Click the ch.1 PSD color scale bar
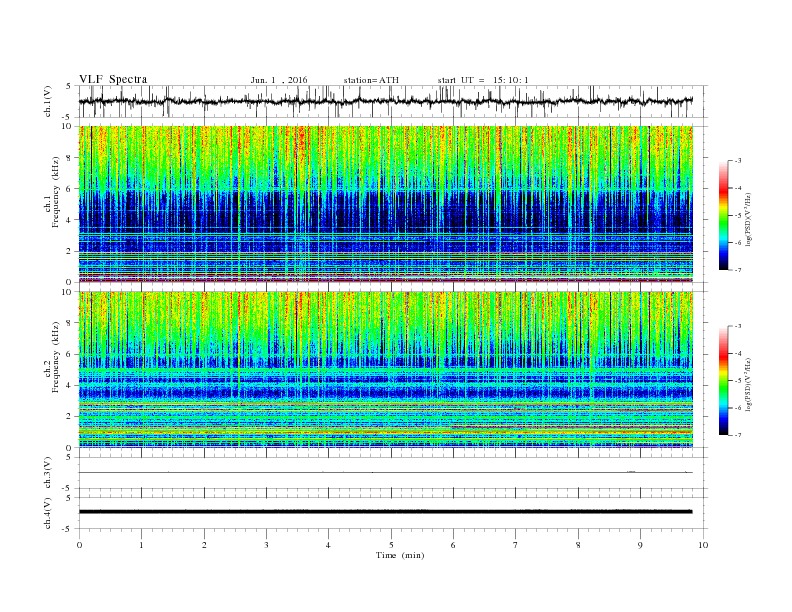This screenshot has width=792, height=612. coord(724,215)
